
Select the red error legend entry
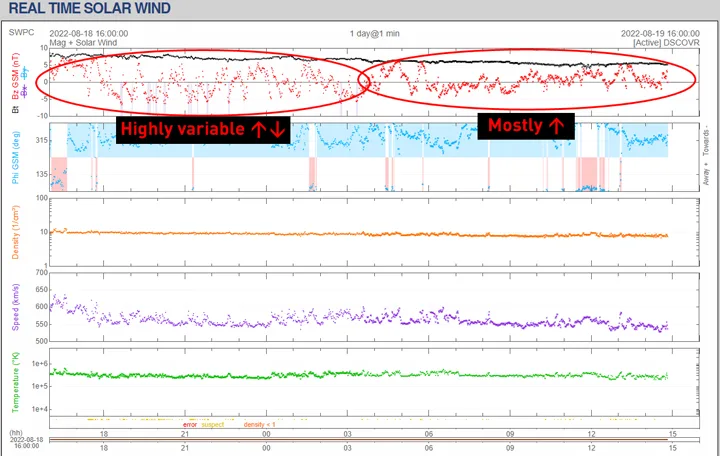tap(190, 425)
